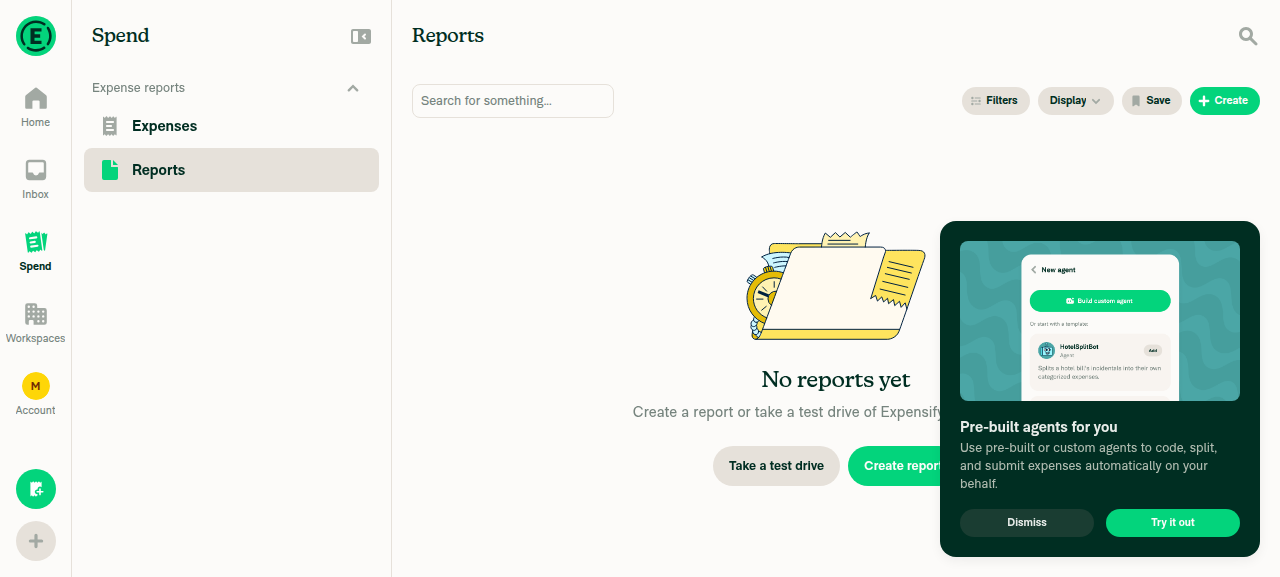This screenshot has width=1280, height=577.
Task: Click Try it out in the popup
Action: 1173,523
